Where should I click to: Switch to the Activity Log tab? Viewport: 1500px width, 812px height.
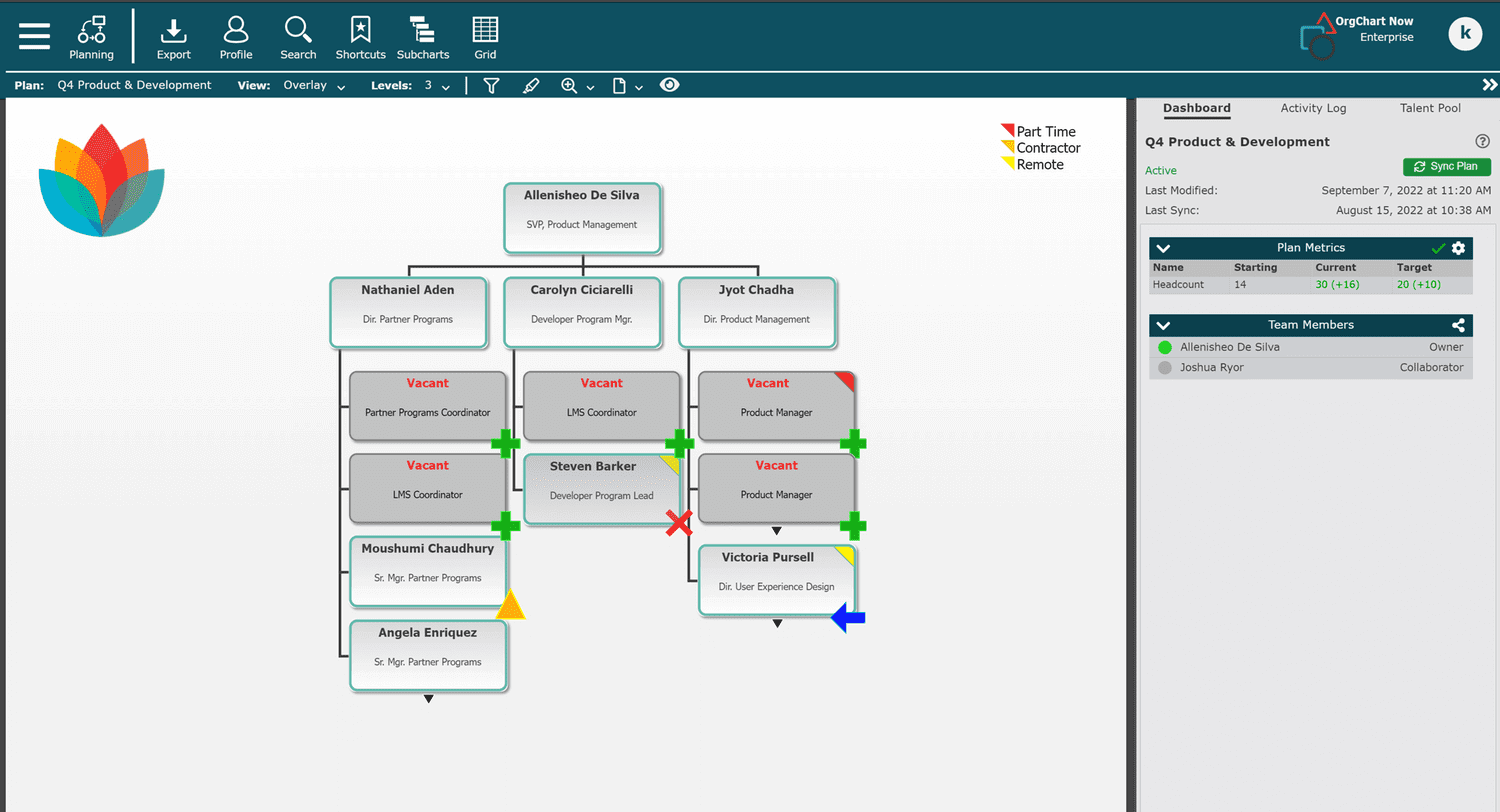click(1313, 108)
